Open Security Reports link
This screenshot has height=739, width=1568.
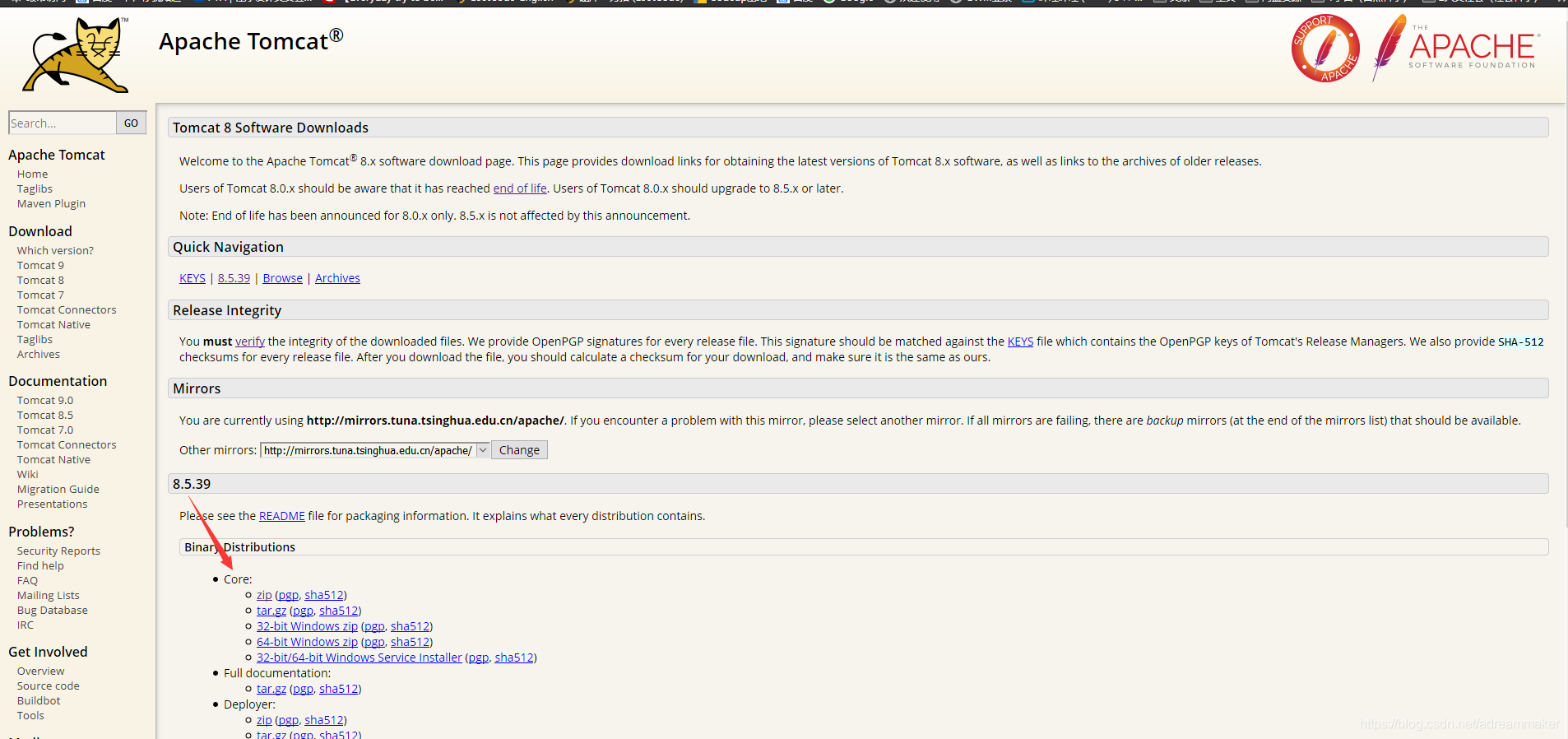(x=58, y=551)
